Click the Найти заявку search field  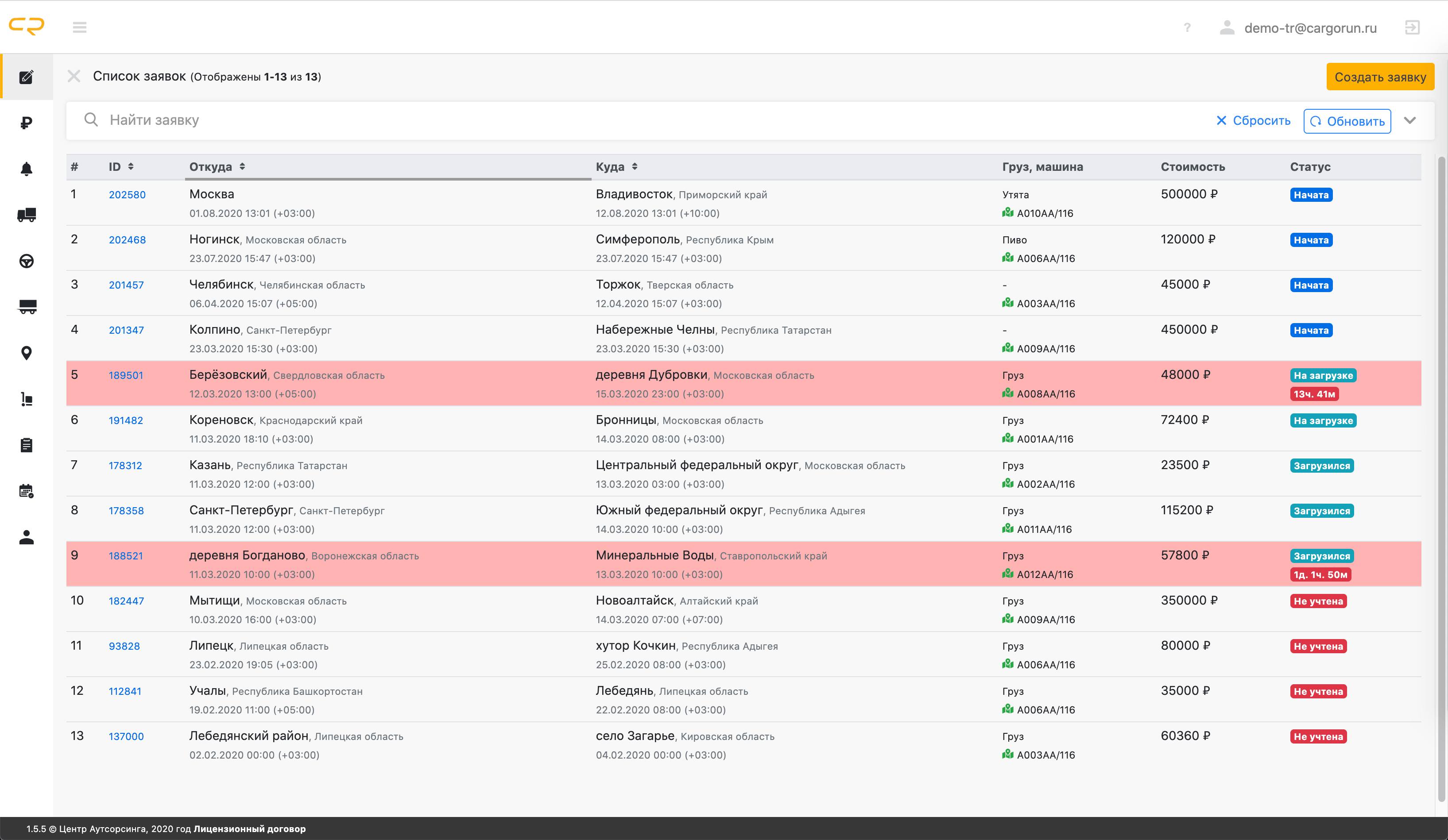(x=632, y=120)
